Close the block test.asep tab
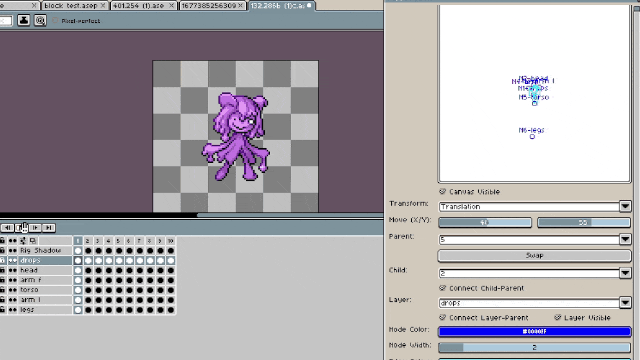 point(103,5)
